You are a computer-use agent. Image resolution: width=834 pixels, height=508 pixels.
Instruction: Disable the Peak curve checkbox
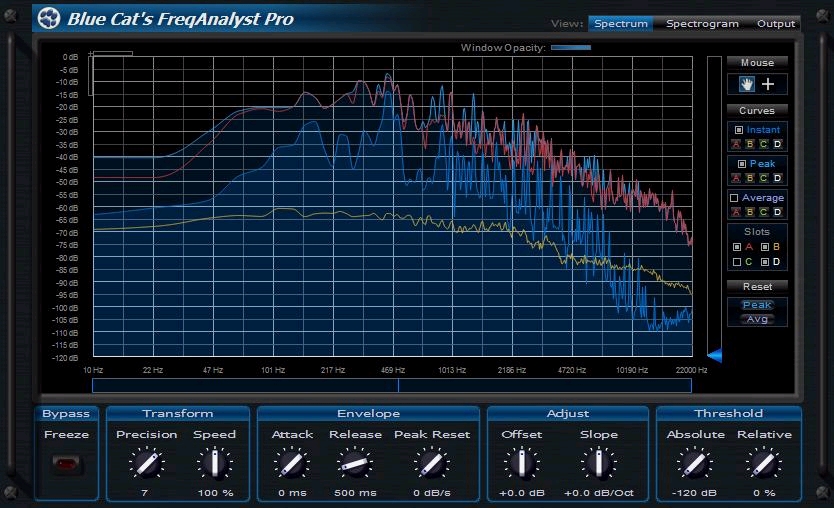[x=742, y=164]
